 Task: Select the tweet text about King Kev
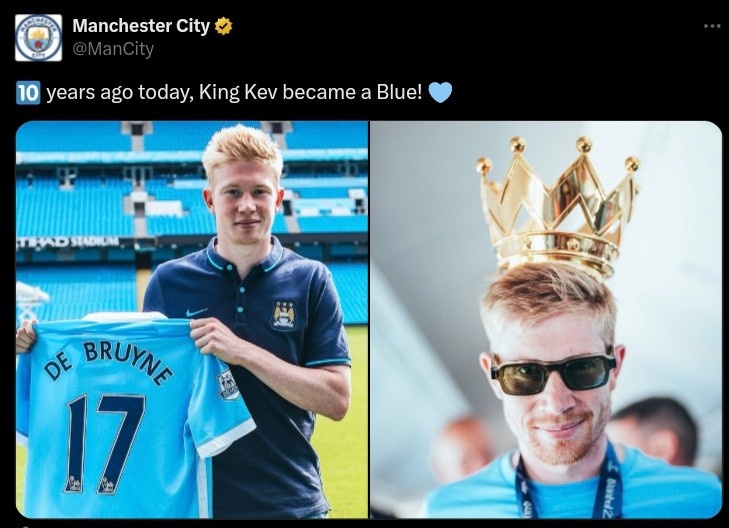234,92
